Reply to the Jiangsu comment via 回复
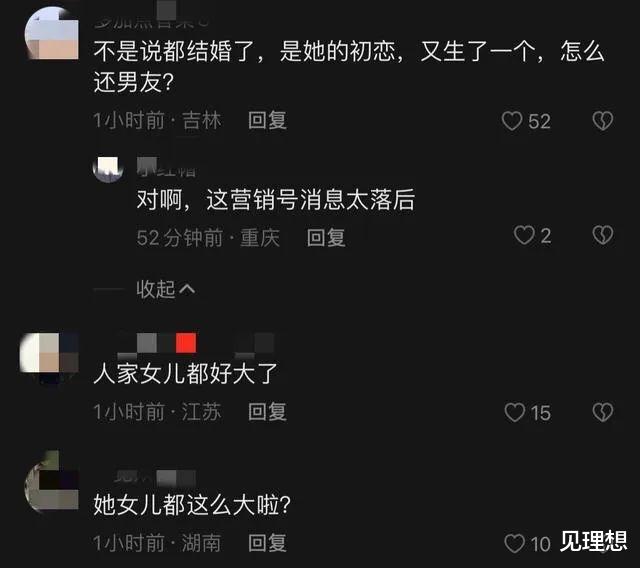This screenshot has height=568, width=640. [x=267, y=411]
